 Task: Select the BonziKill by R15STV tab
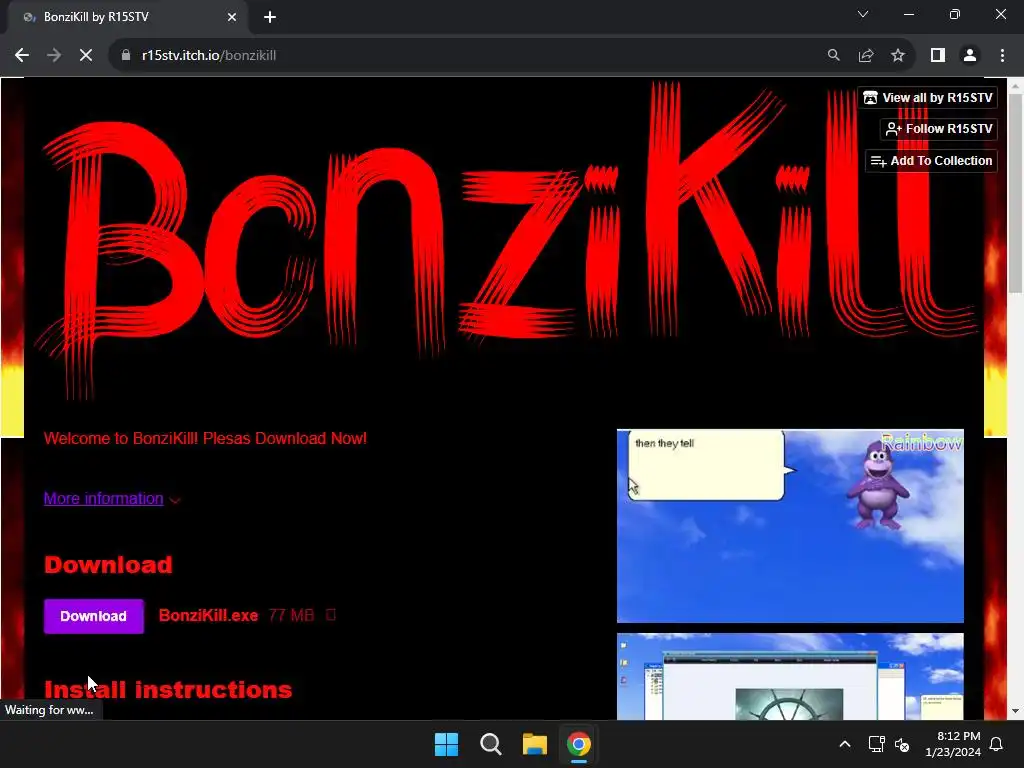(128, 17)
